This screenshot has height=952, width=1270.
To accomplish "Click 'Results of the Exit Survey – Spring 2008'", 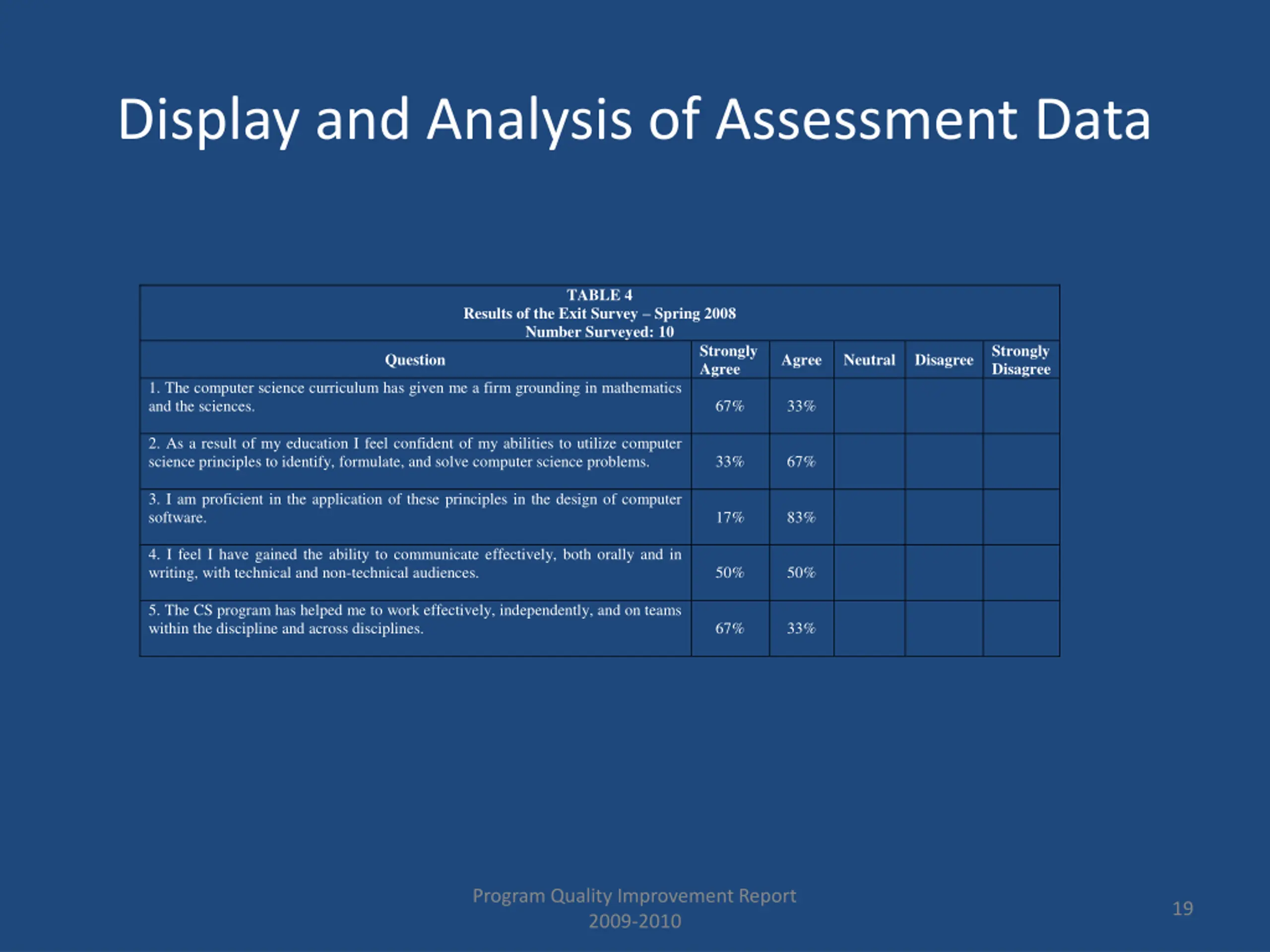I will tap(599, 313).
